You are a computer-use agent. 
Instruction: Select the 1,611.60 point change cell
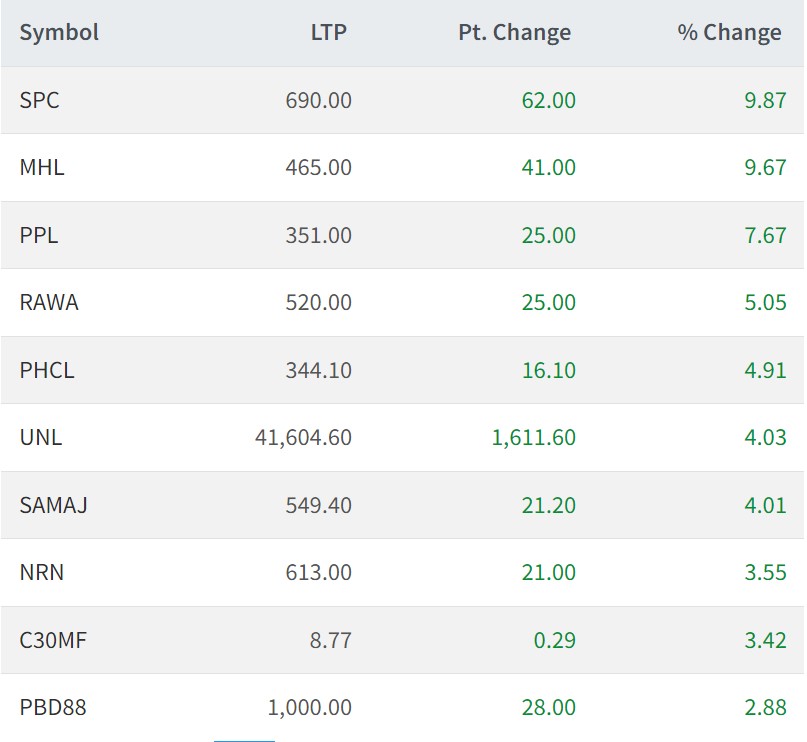[533, 437]
